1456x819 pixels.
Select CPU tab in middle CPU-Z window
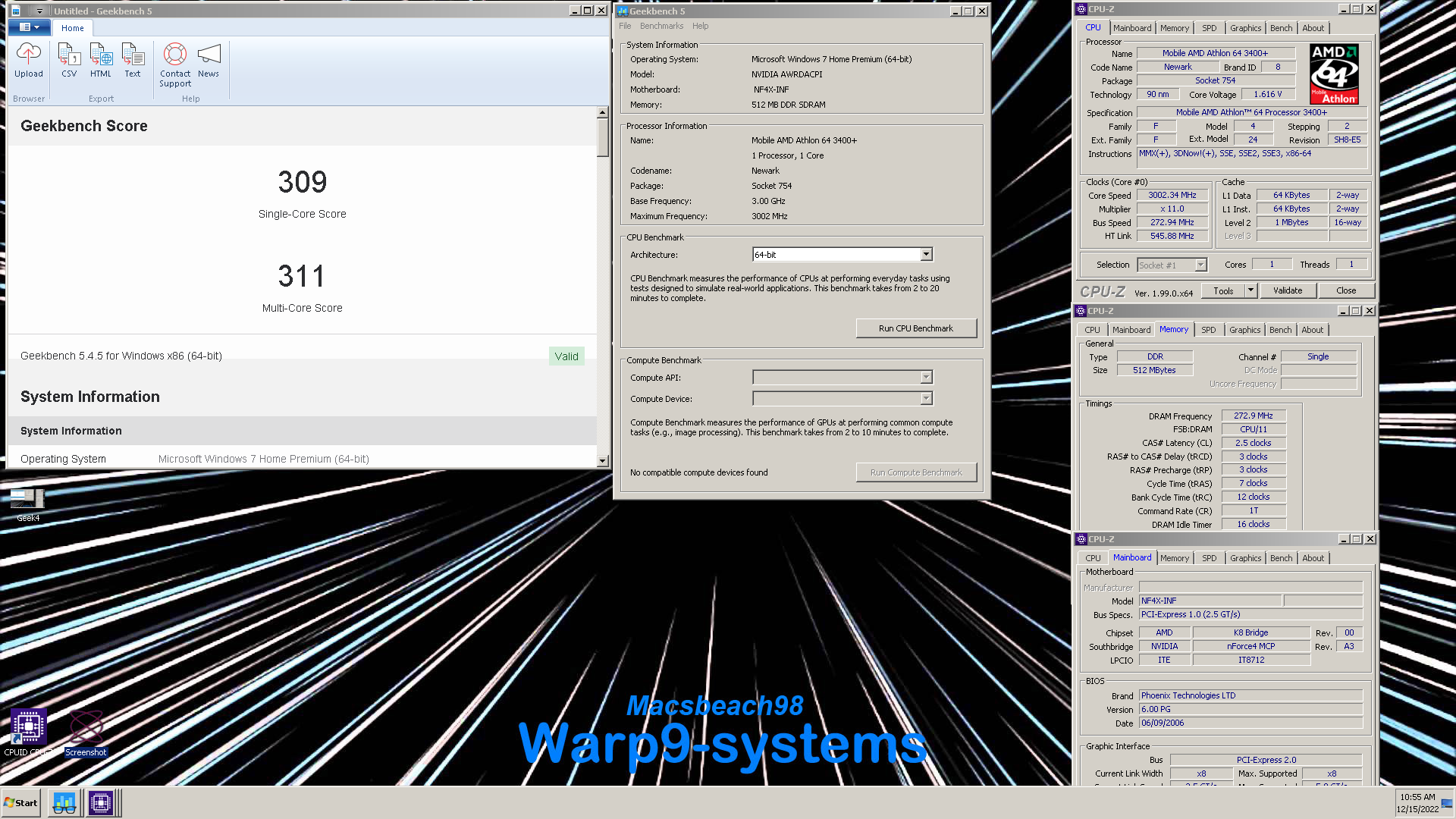click(1092, 330)
